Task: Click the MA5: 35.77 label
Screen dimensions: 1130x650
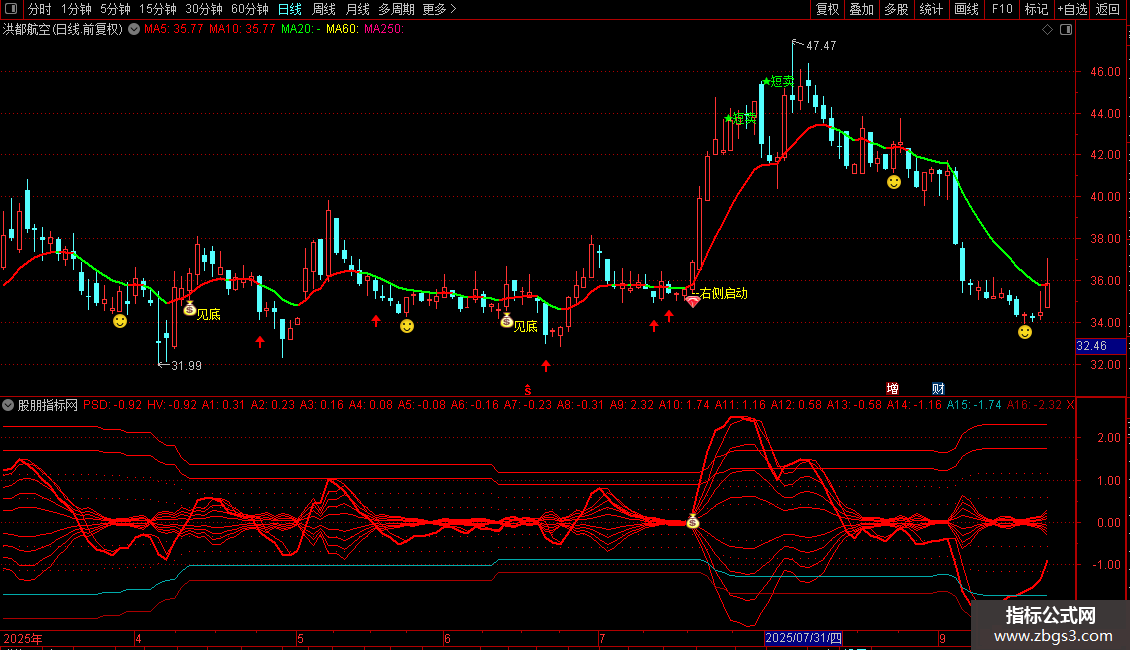Action: [x=174, y=29]
